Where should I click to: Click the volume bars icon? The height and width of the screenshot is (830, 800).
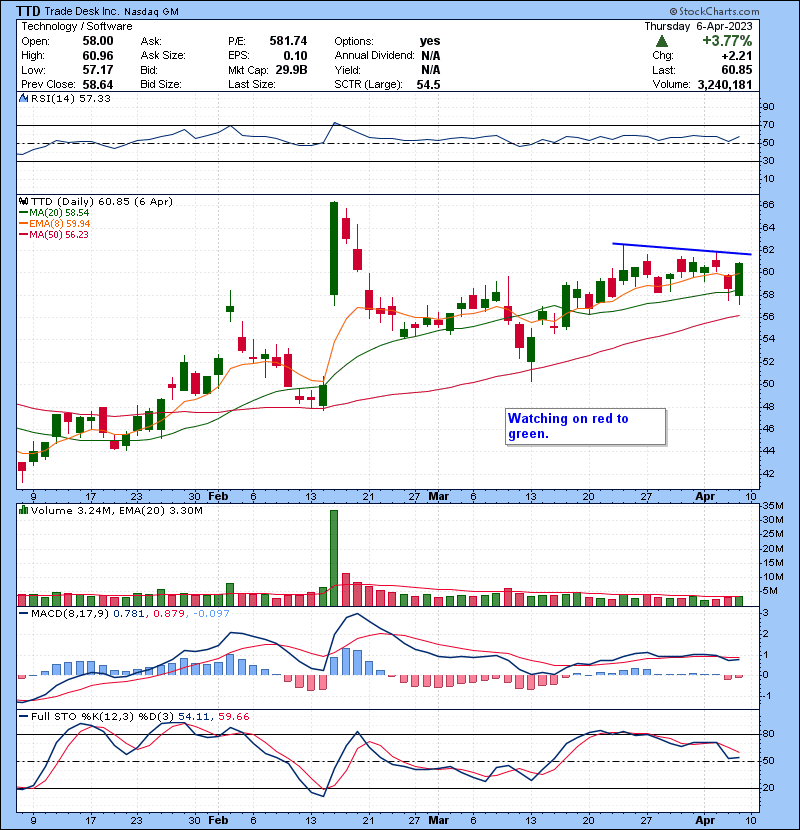tap(23, 510)
